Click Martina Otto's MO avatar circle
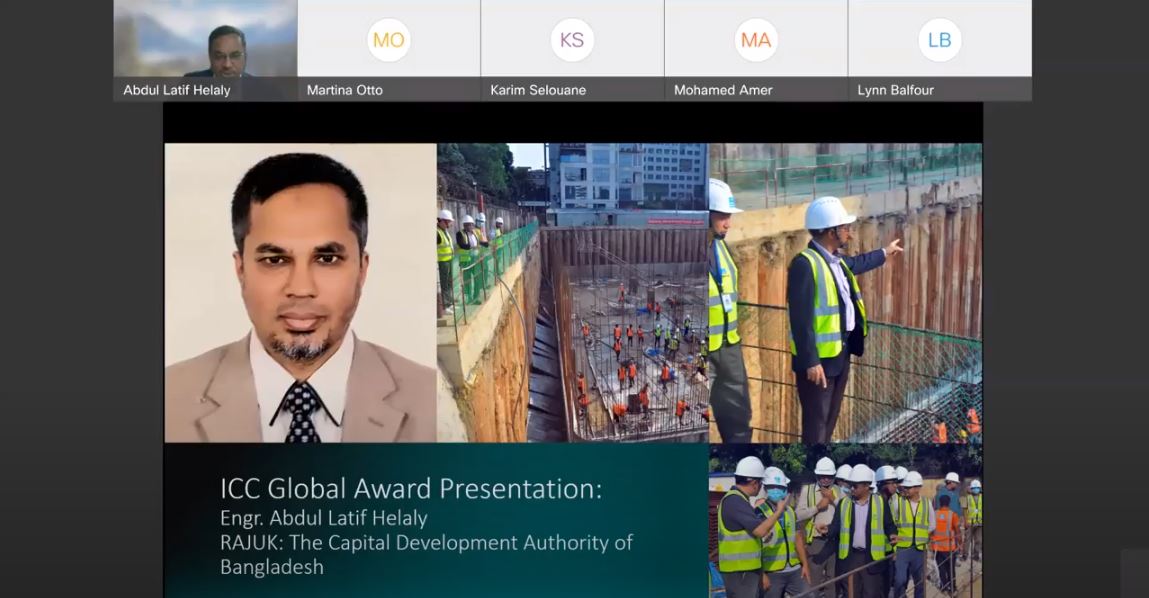 (x=388, y=40)
